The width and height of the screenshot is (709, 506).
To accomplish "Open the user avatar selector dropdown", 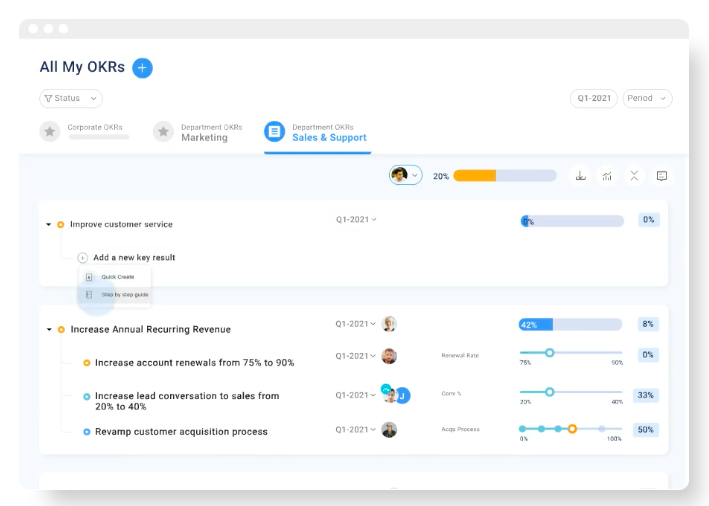I will coord(406,175).
